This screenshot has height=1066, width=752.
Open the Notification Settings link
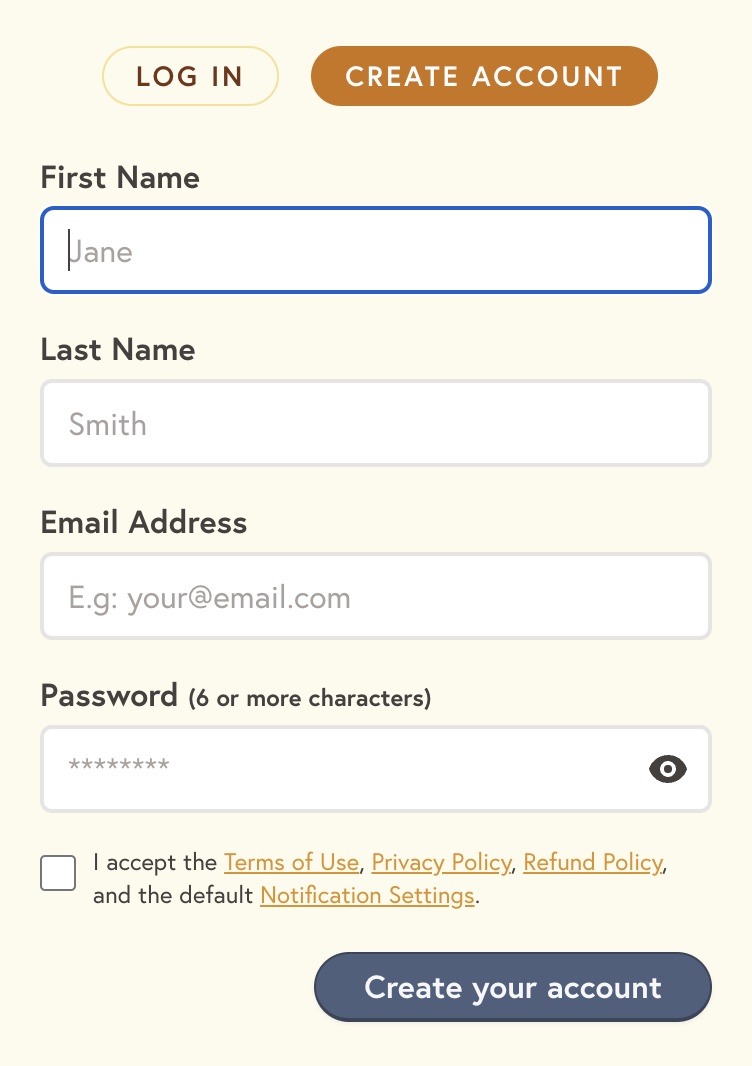tap(367, 895)
